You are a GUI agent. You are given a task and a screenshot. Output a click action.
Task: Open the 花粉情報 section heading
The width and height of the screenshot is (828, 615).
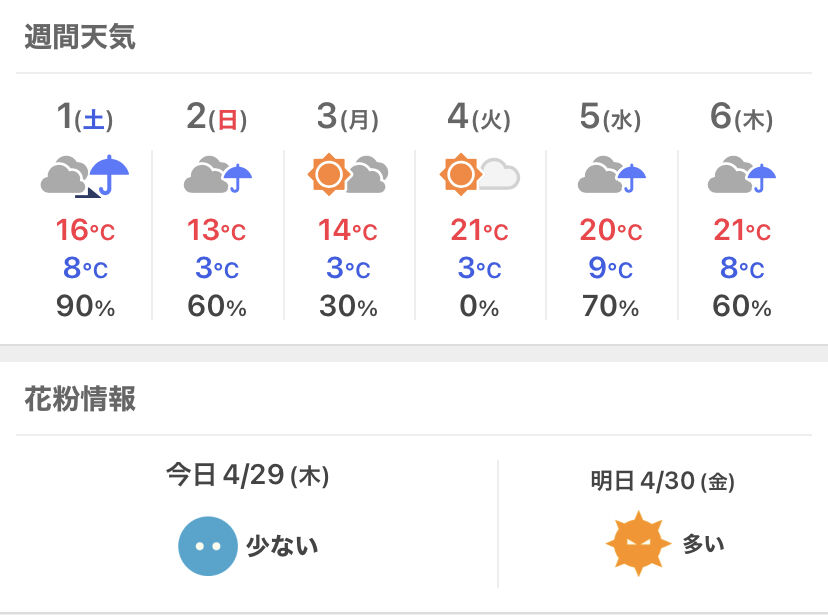[80, 399]
